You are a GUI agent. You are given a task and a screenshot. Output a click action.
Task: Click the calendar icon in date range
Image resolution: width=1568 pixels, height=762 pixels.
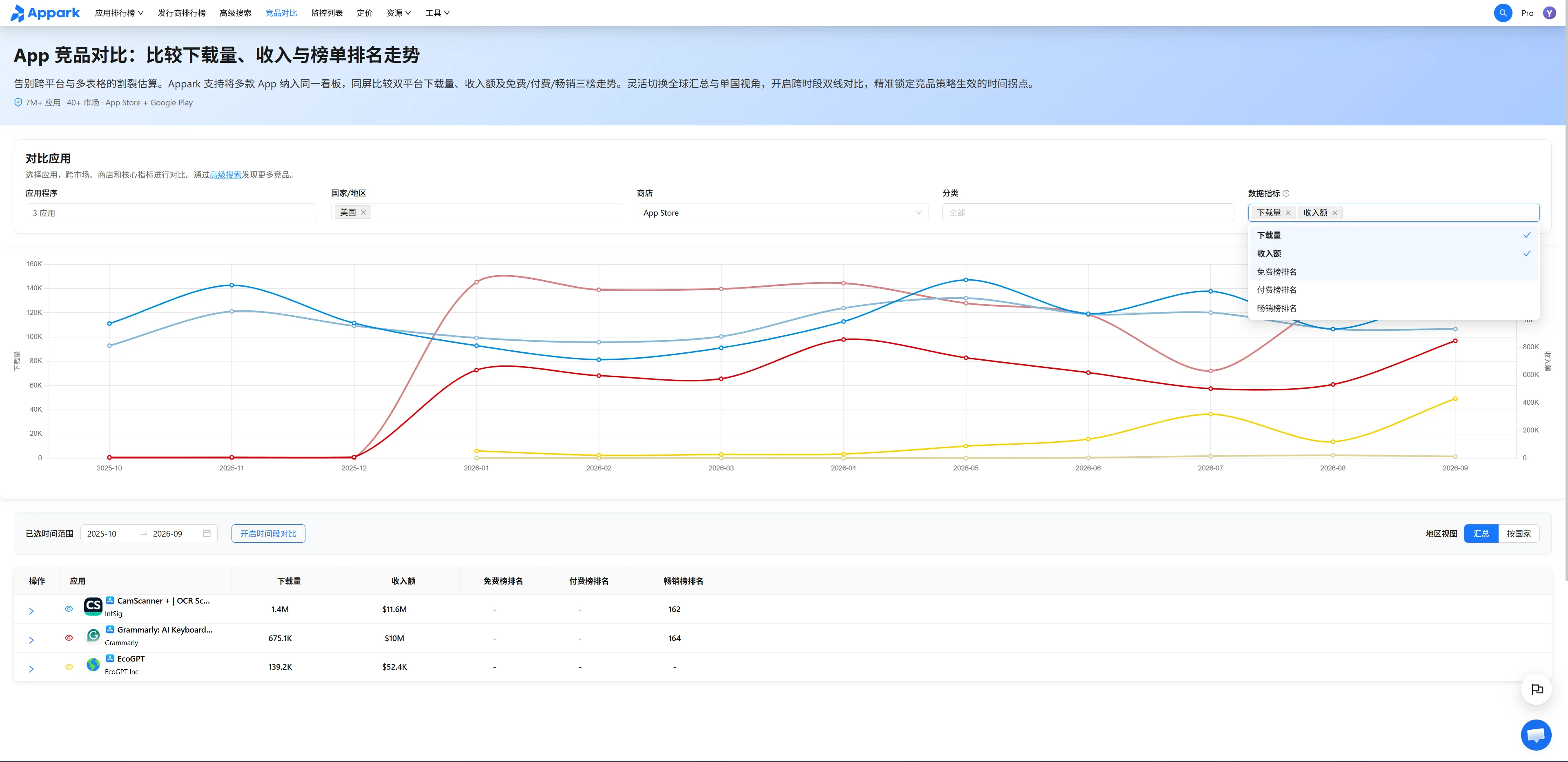pos(207,533)
